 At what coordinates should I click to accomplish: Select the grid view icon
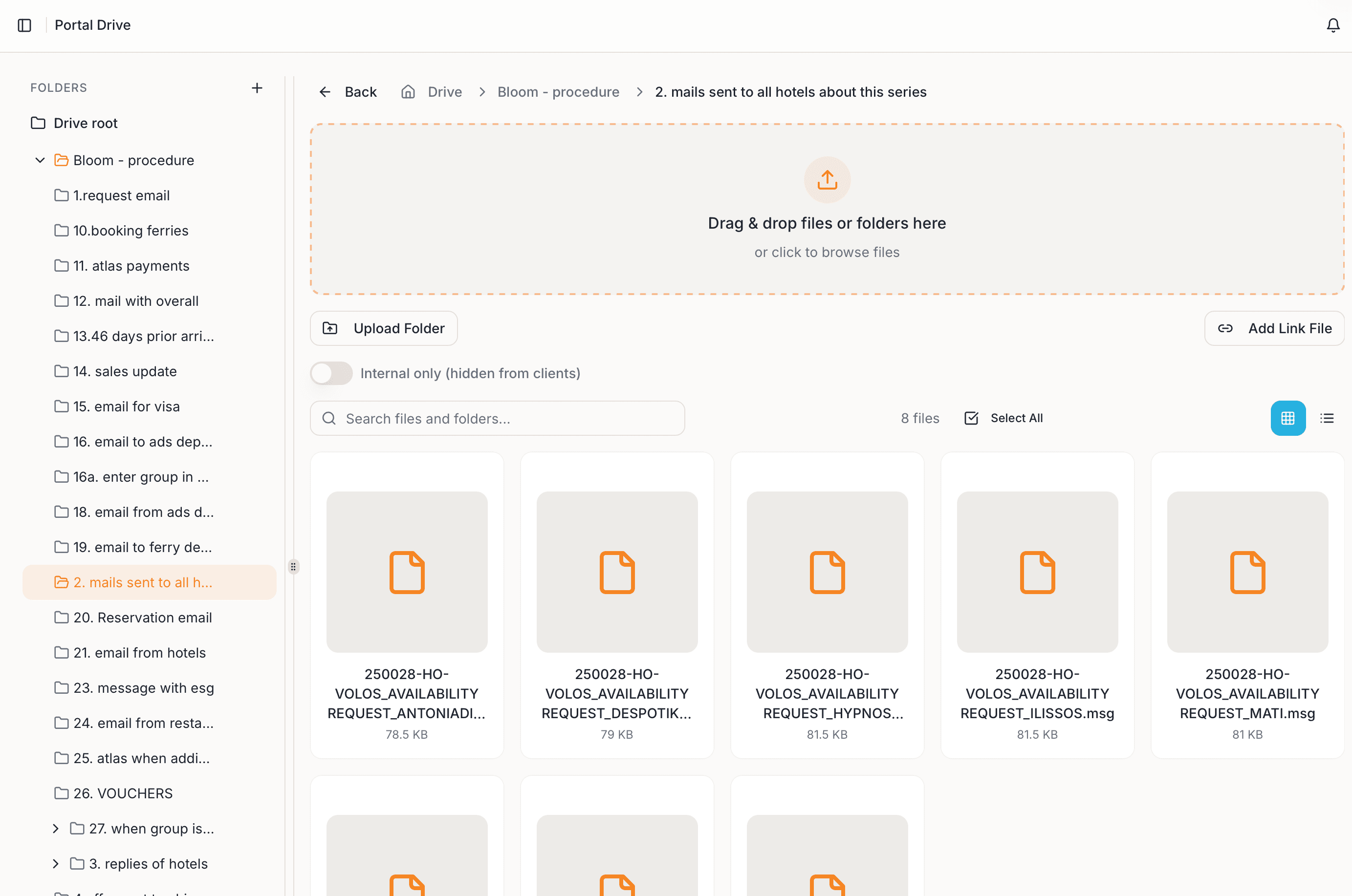(x=1287, y=418)
